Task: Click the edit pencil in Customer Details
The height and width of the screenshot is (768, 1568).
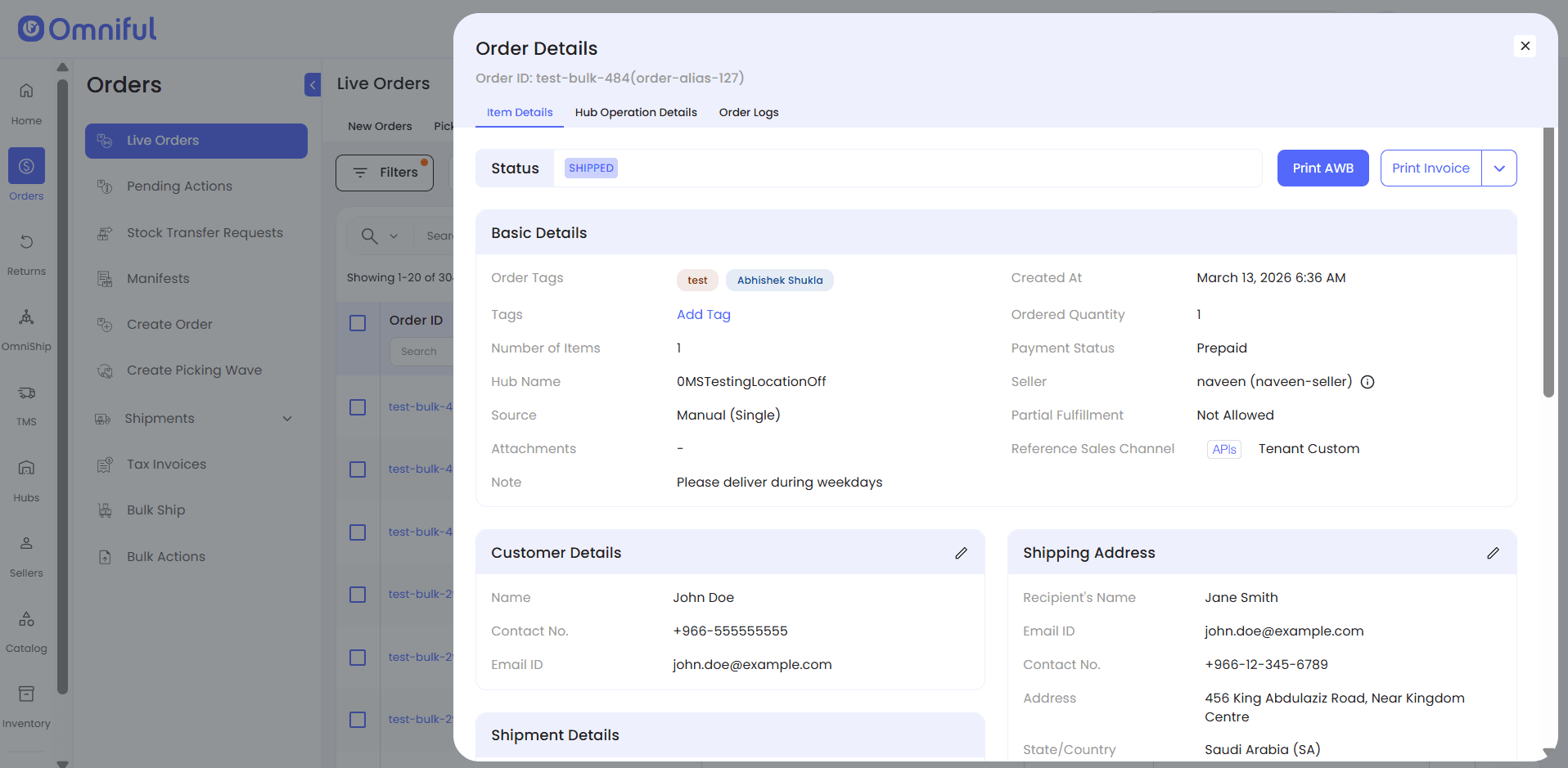Action: 961,553
